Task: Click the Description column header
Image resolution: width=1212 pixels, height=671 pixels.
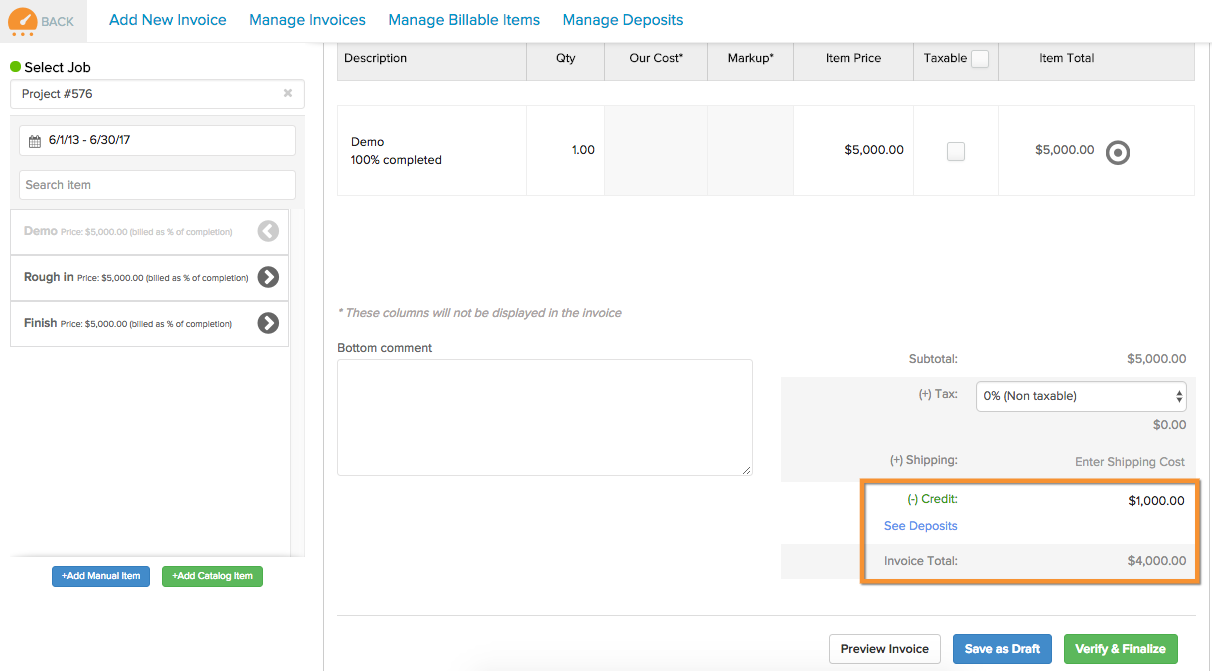Action: 432,59
